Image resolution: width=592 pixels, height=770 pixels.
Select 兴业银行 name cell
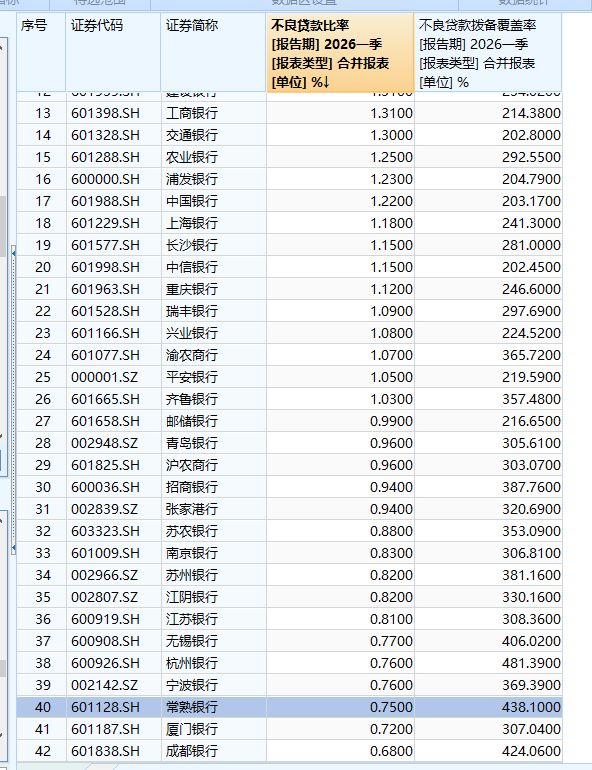(214, 333)
